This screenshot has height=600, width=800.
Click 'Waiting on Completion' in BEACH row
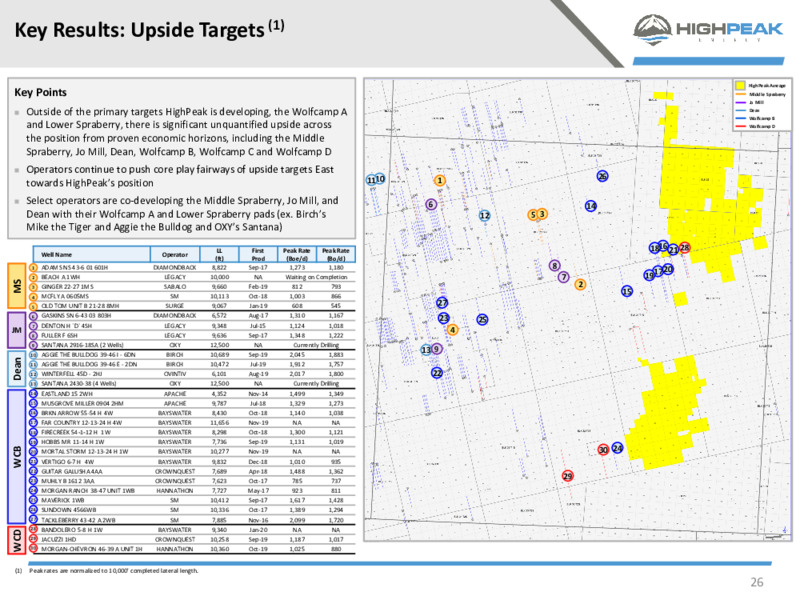click(x=316, y=277)
